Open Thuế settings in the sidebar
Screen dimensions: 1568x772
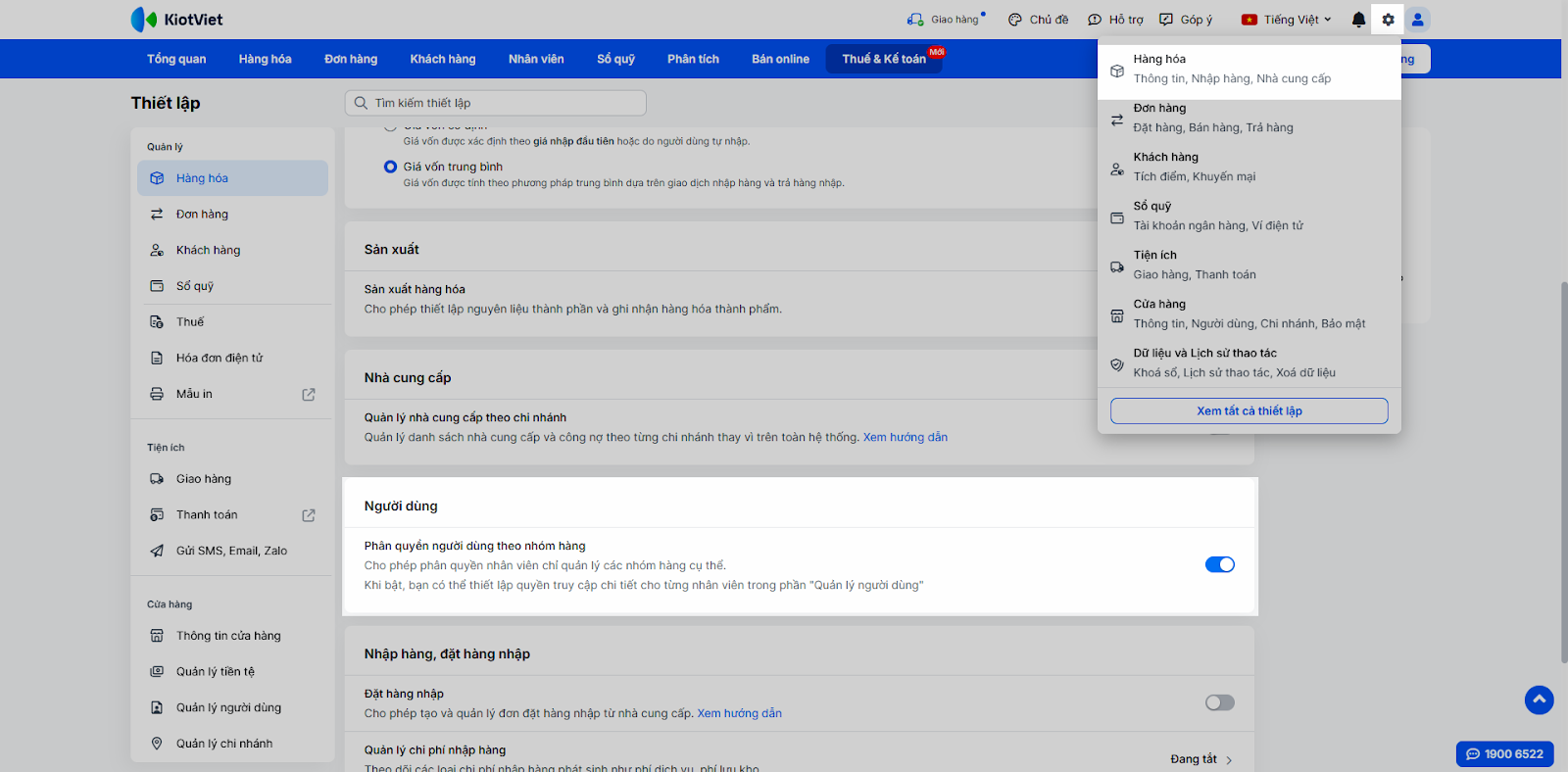click(x=232, y=322)
